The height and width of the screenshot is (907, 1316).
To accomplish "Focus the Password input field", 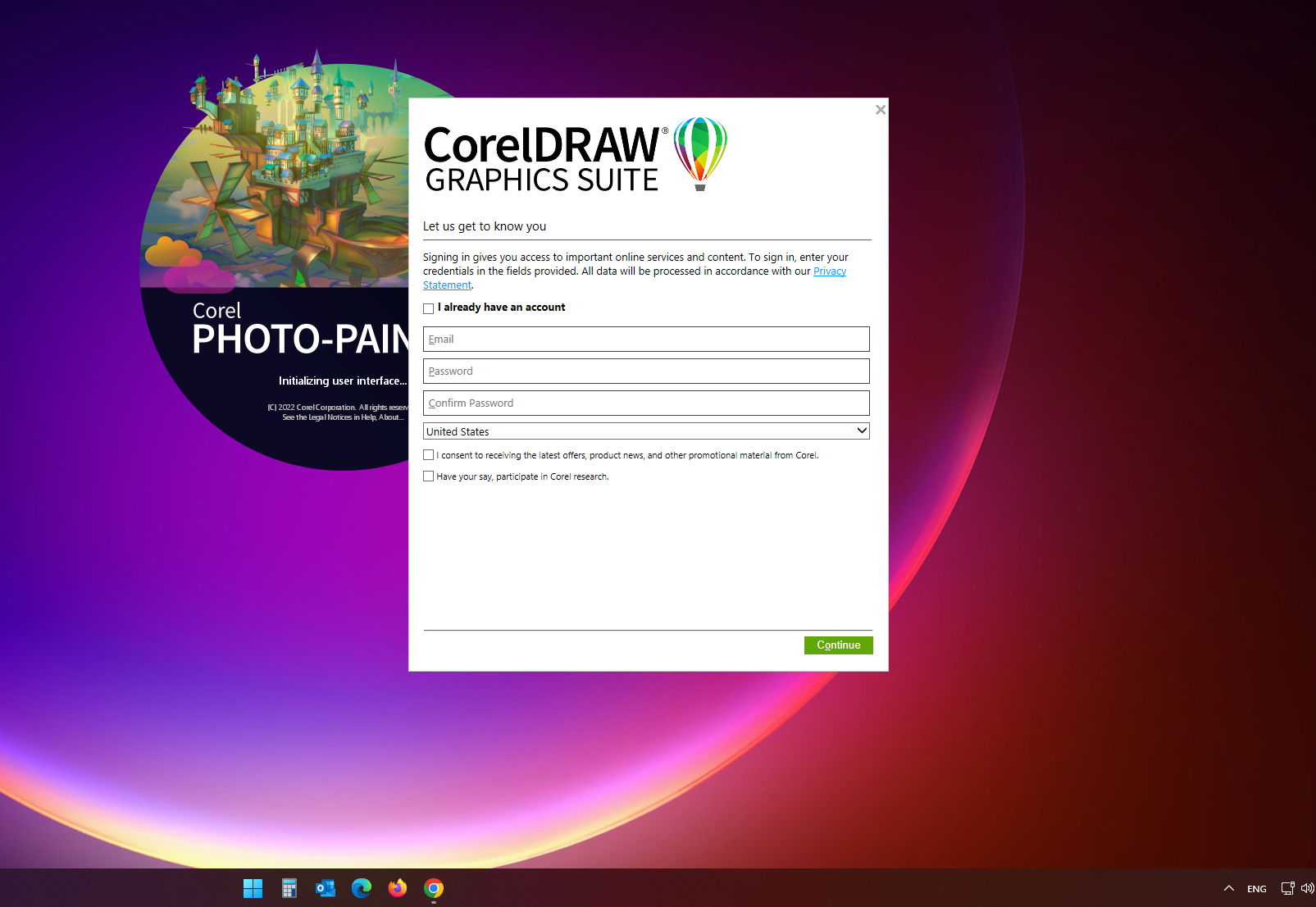I will point(646,371).
